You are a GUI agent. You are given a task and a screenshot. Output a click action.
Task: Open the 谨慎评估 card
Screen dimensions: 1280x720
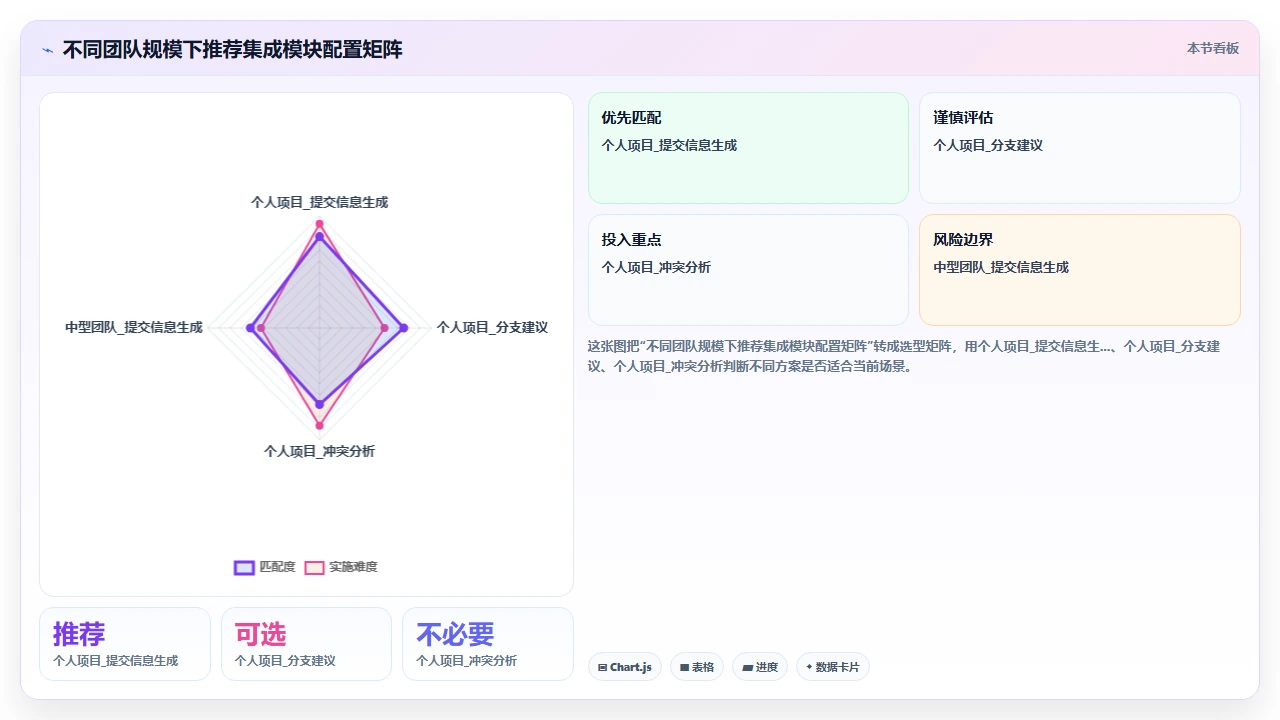click(x=1080, y=148)
